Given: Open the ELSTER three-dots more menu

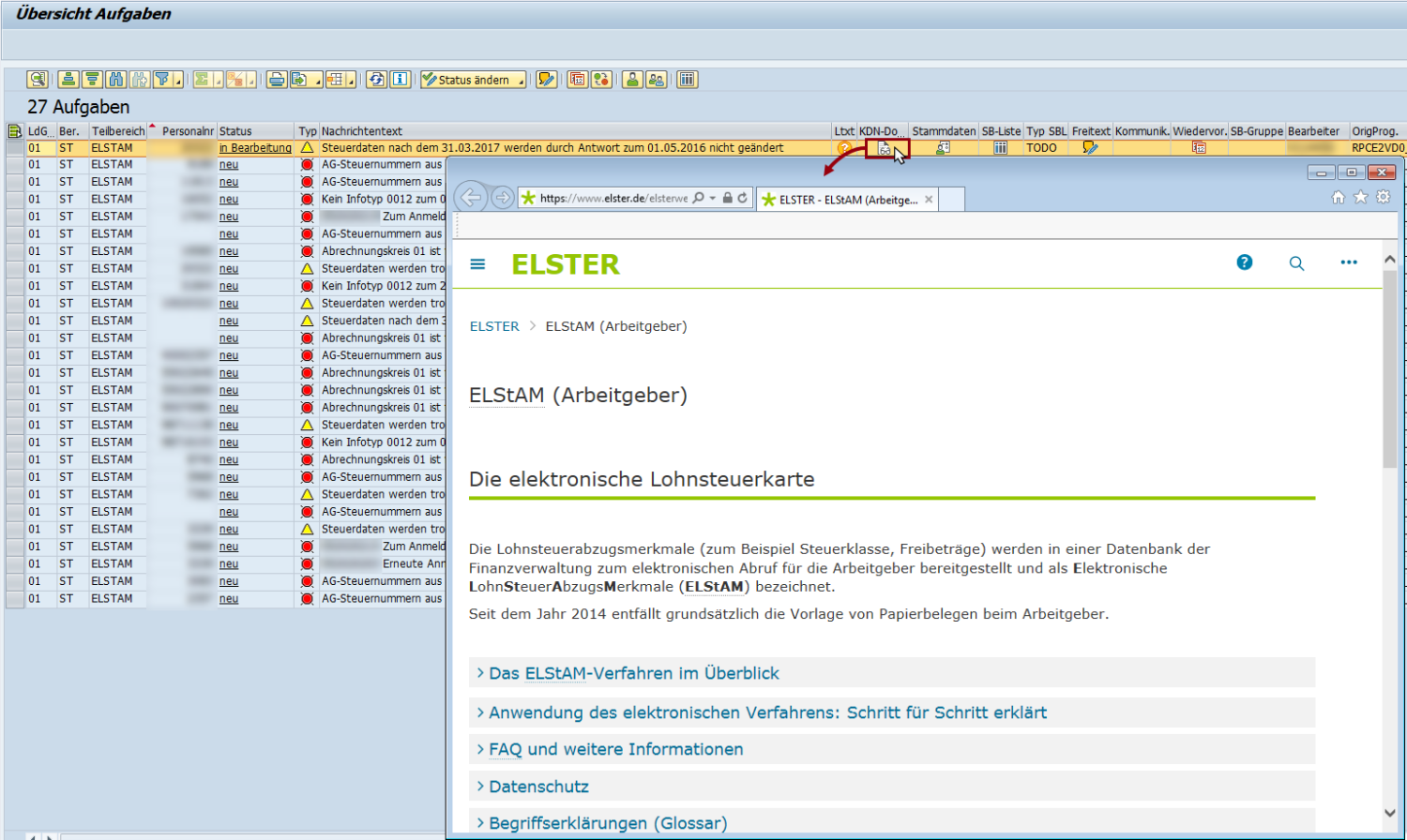Looking at the screenshot, I should tap(1349, 262).
